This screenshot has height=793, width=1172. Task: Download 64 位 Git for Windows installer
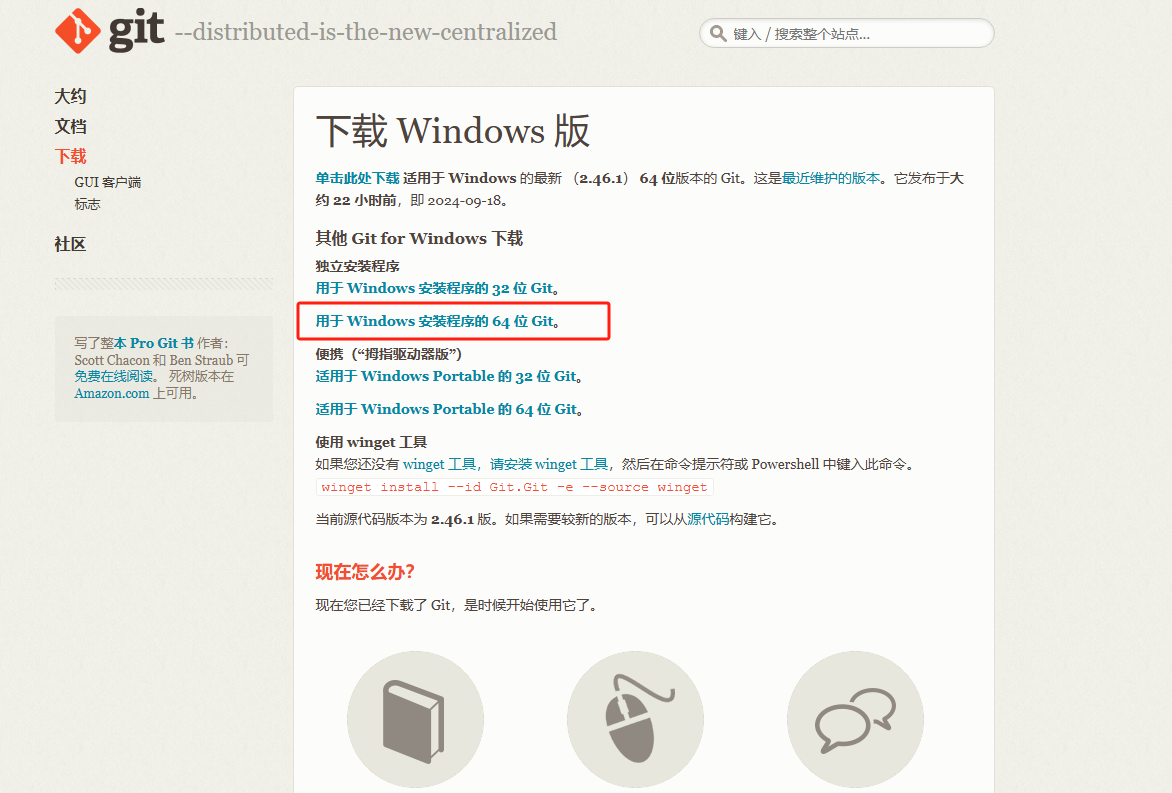point(435,321)
